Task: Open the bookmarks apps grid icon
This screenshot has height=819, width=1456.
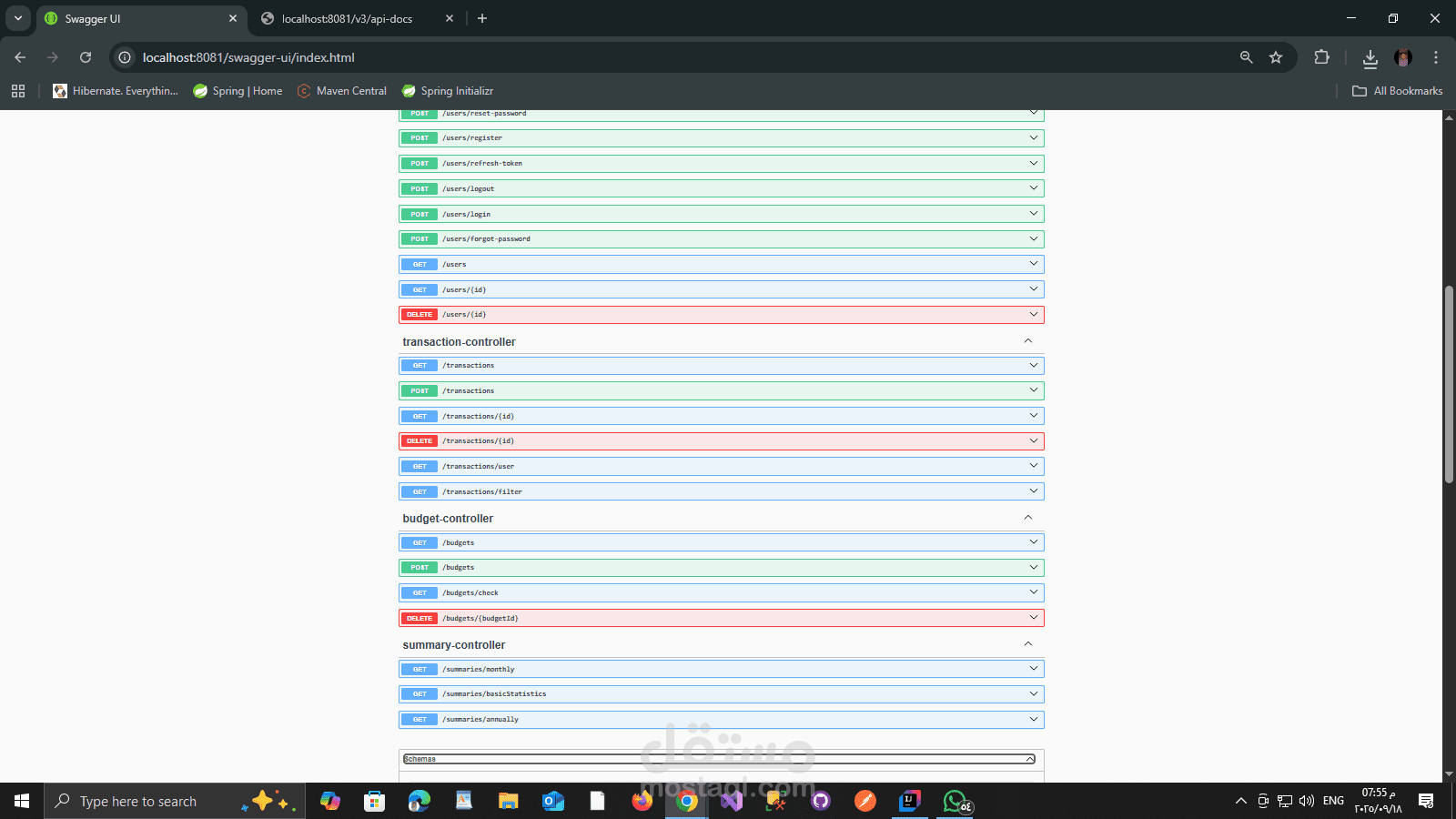Action: coord(18,91)
